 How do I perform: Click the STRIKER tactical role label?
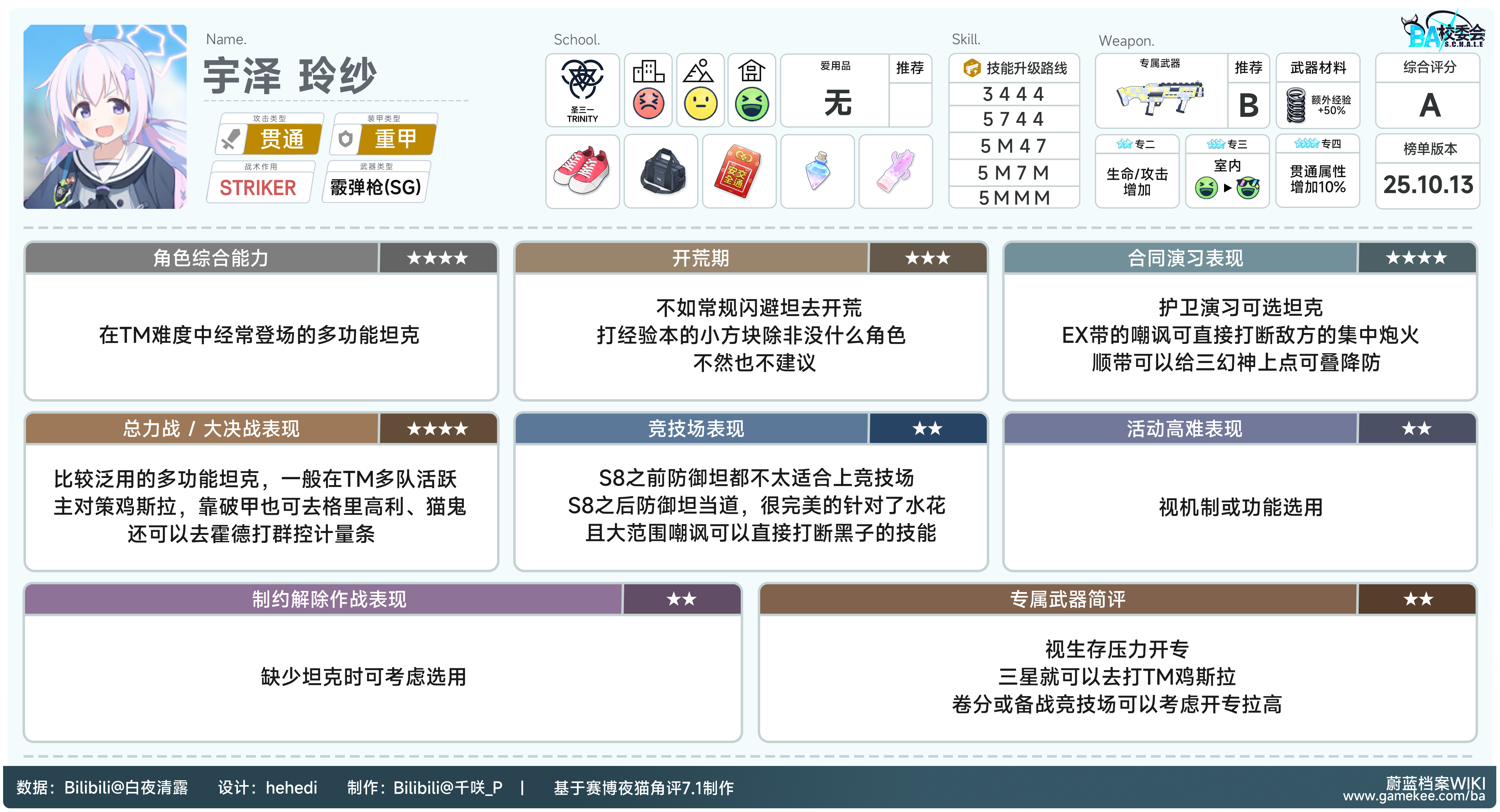pyautogui.click(x=258, y=188)
